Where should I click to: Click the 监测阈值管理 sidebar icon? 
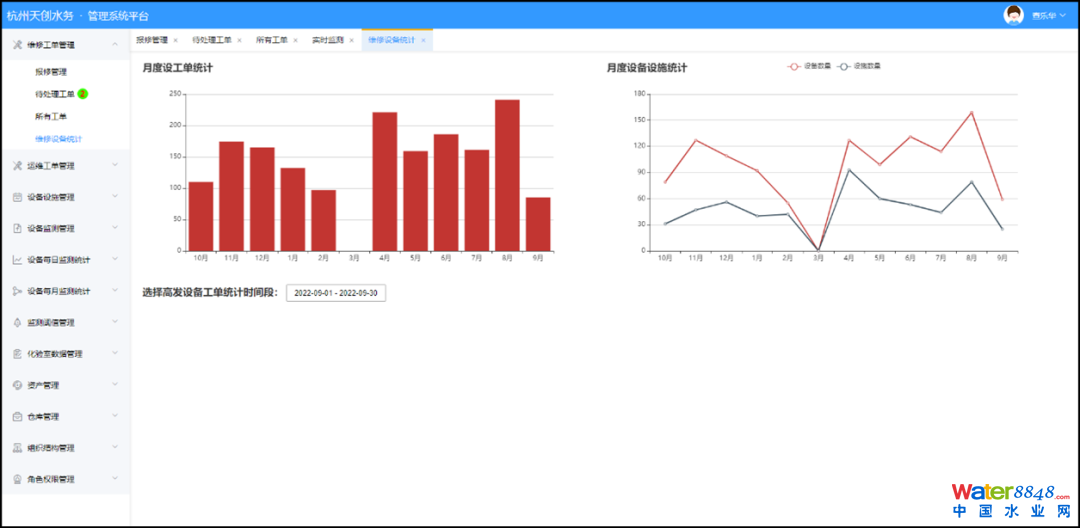coord(18,323)
